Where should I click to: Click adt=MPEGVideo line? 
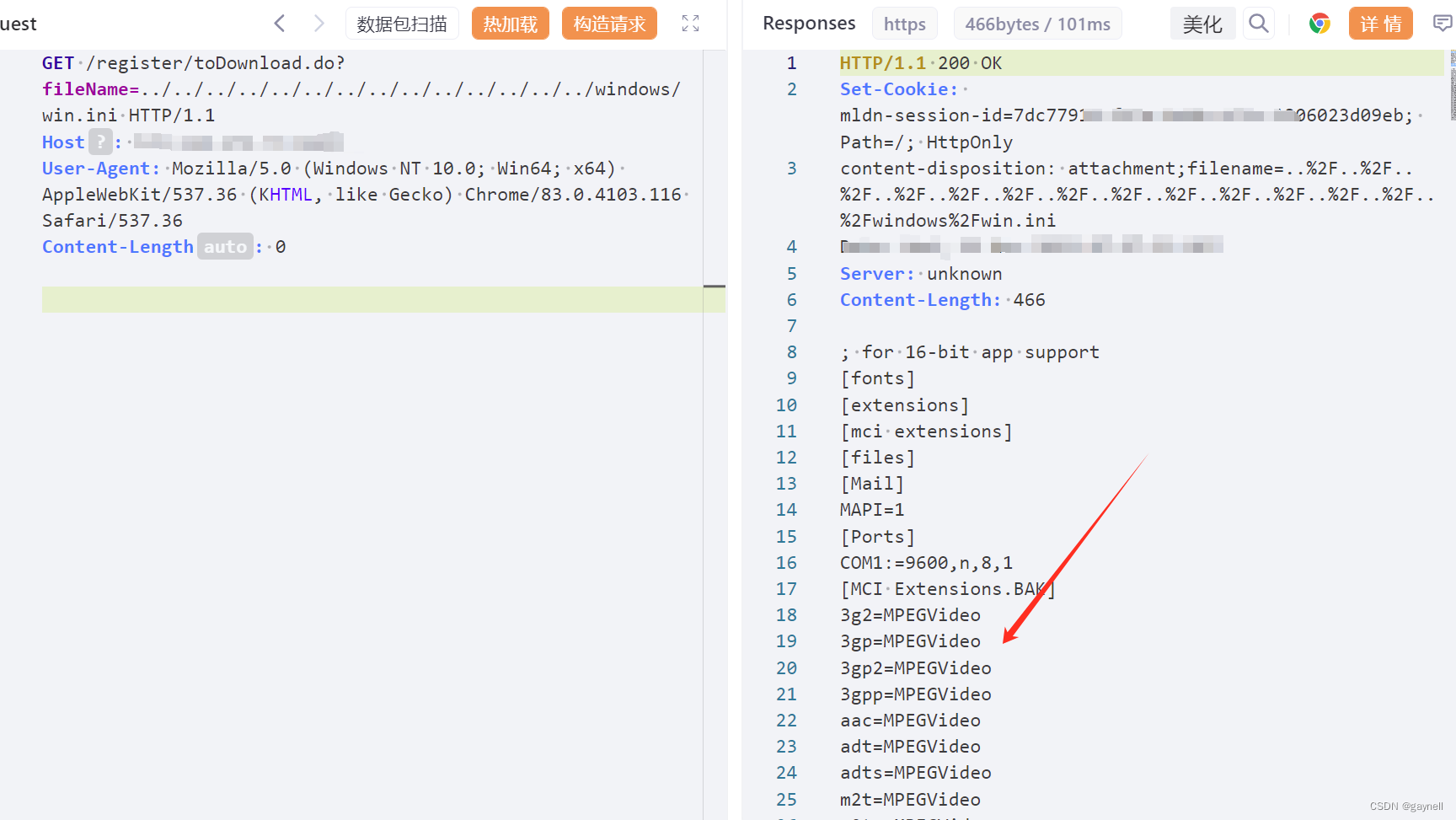click(x=910, y=747)
